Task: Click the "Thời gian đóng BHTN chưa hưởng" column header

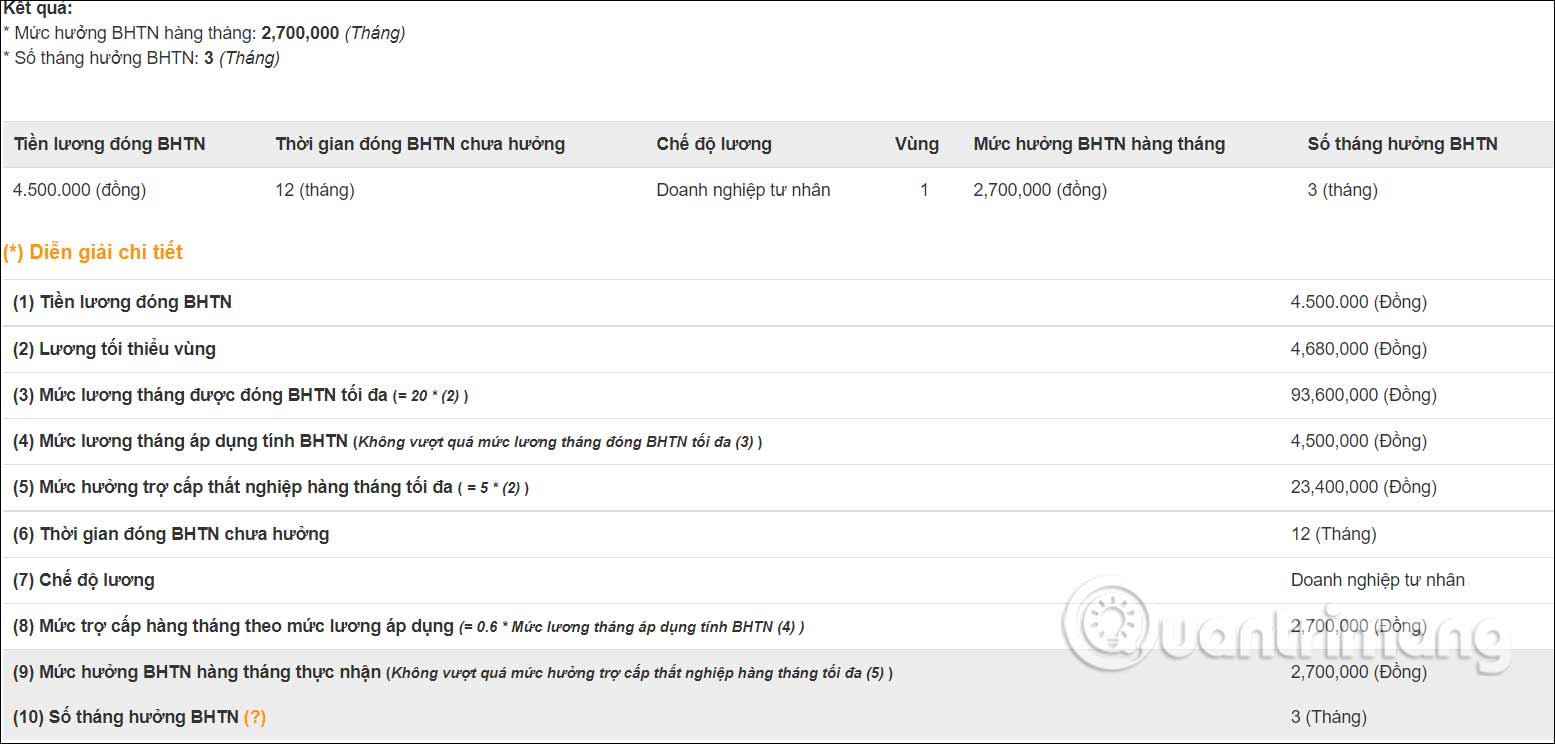Action: point(420,144)
